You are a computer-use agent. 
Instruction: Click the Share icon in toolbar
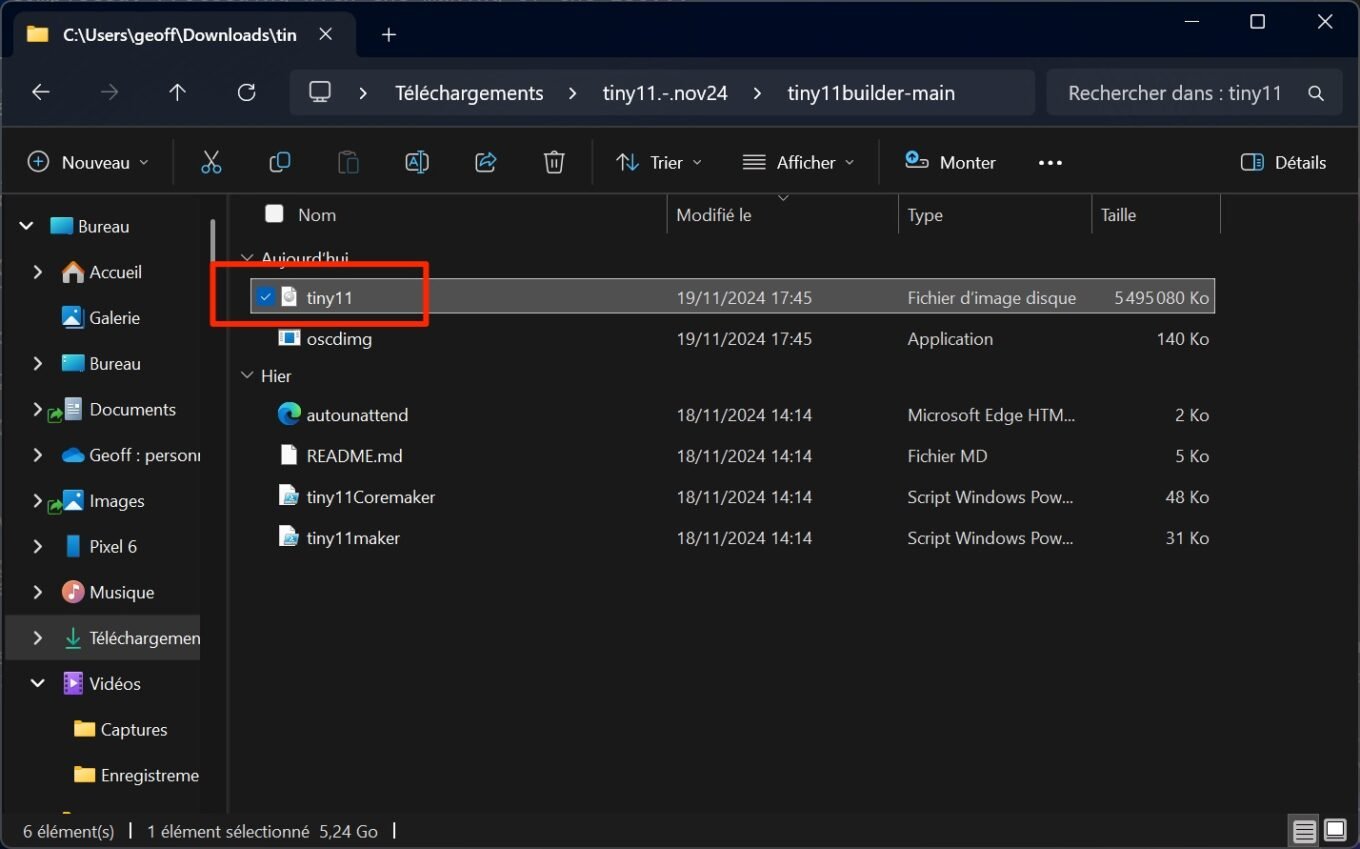pos(486,163)
